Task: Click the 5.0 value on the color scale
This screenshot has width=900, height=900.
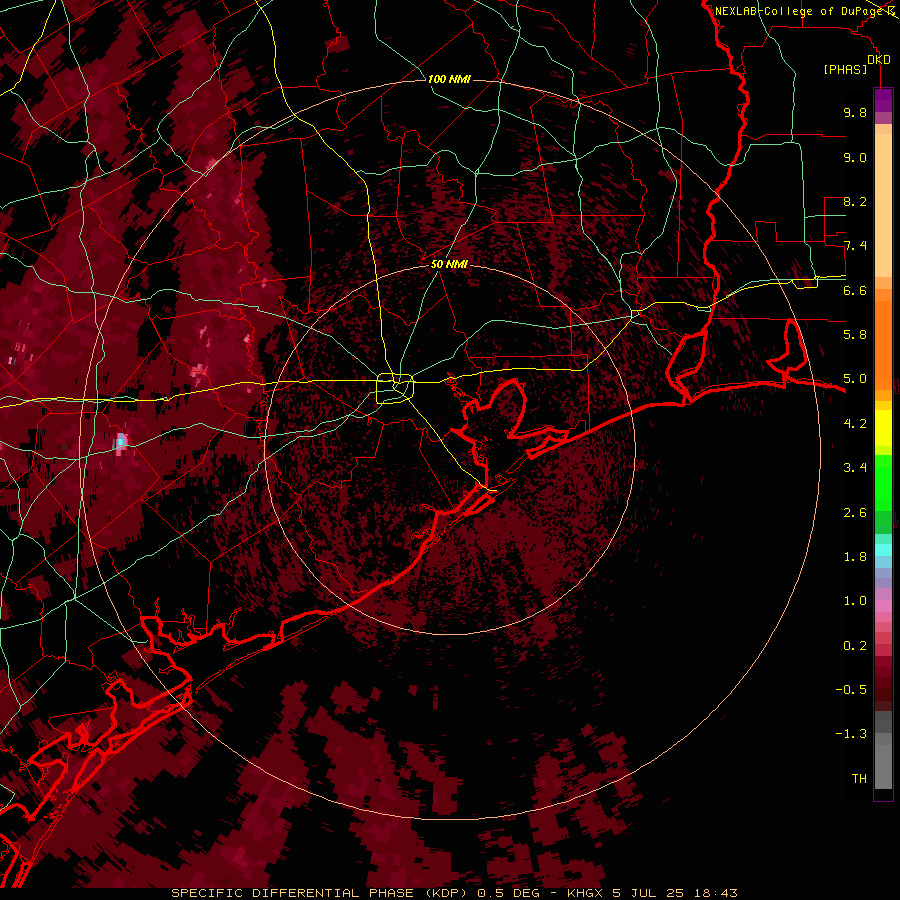Action: coord(855,379)
